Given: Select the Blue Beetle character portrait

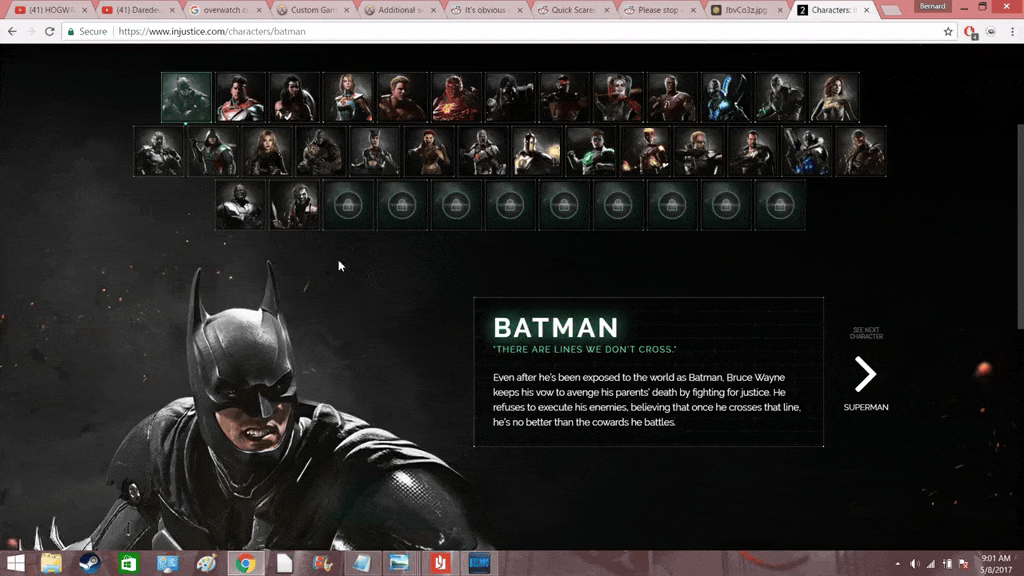Looking at the screenshot, I should click(x=726, y=97).
